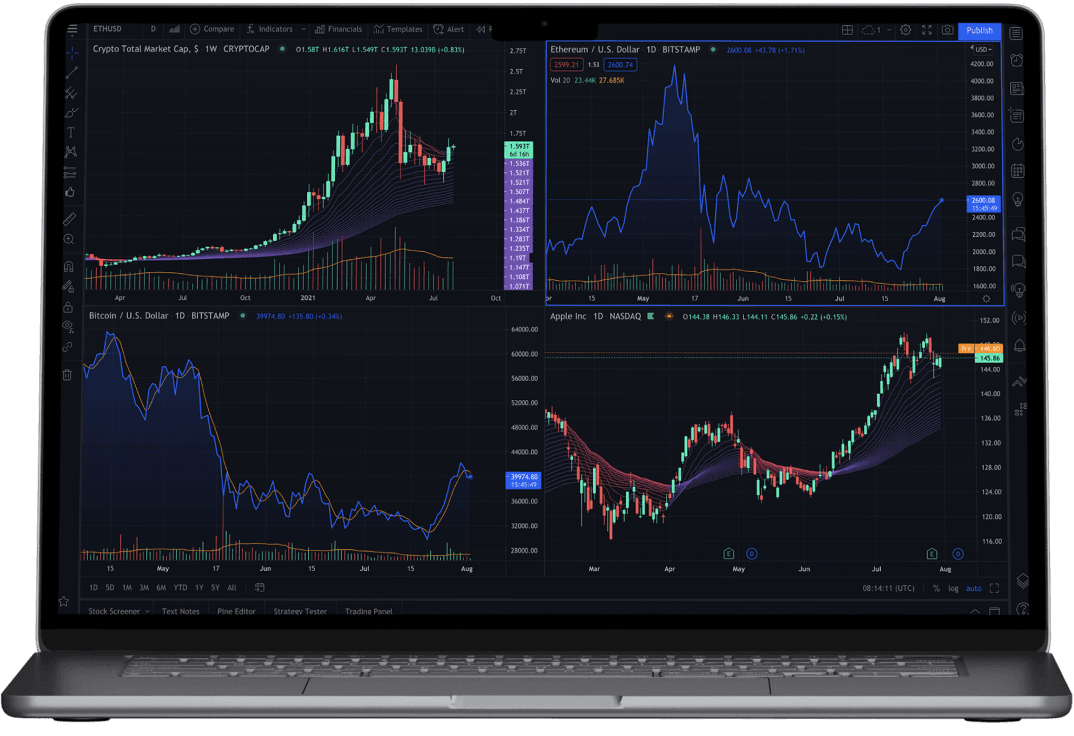The width and height of the screenshot is (1074, 736).
Task: Open the economic calendar icon
Action: tap(1018, 170)
